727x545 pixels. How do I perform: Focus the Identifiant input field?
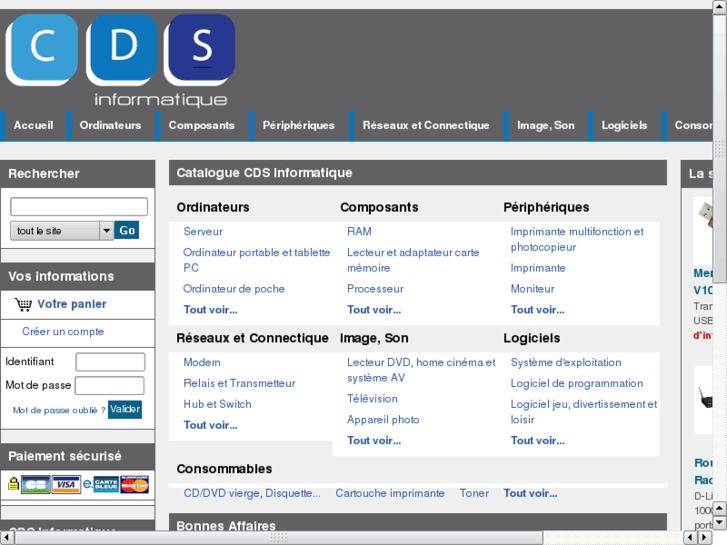coord(110,362)
